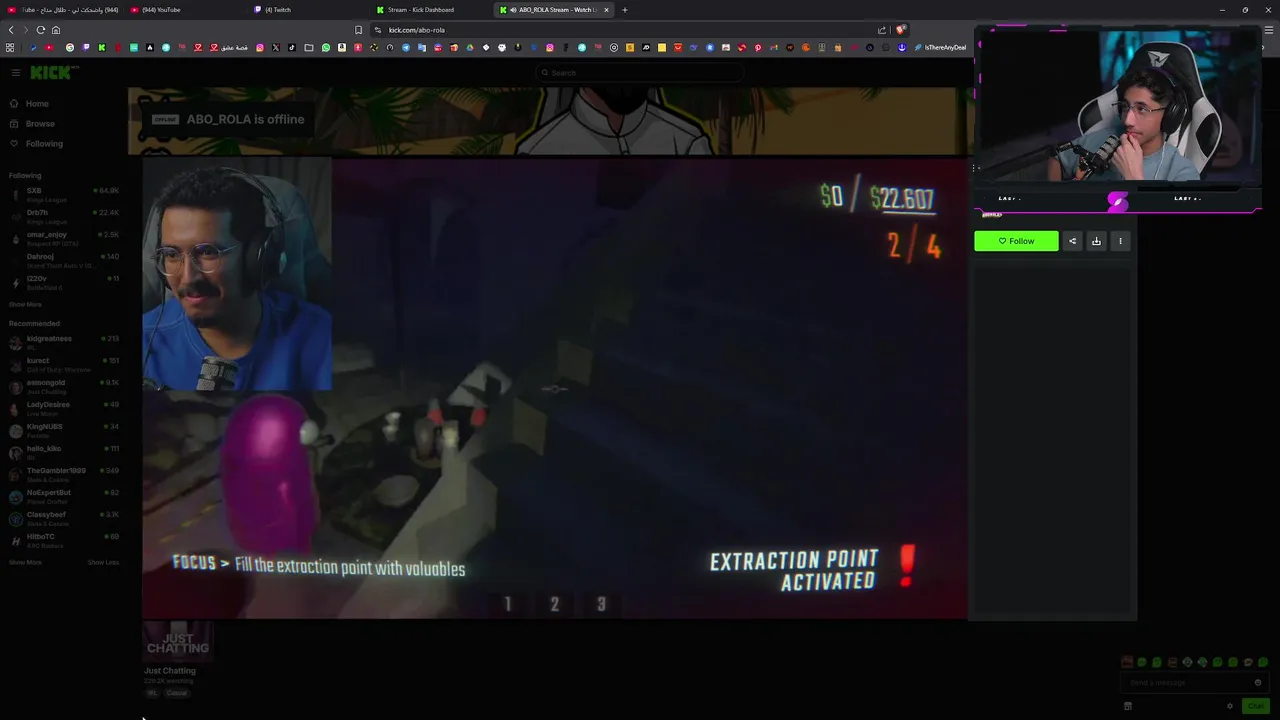
Task: Click the stream video player
Action: [x=555, y=388]
